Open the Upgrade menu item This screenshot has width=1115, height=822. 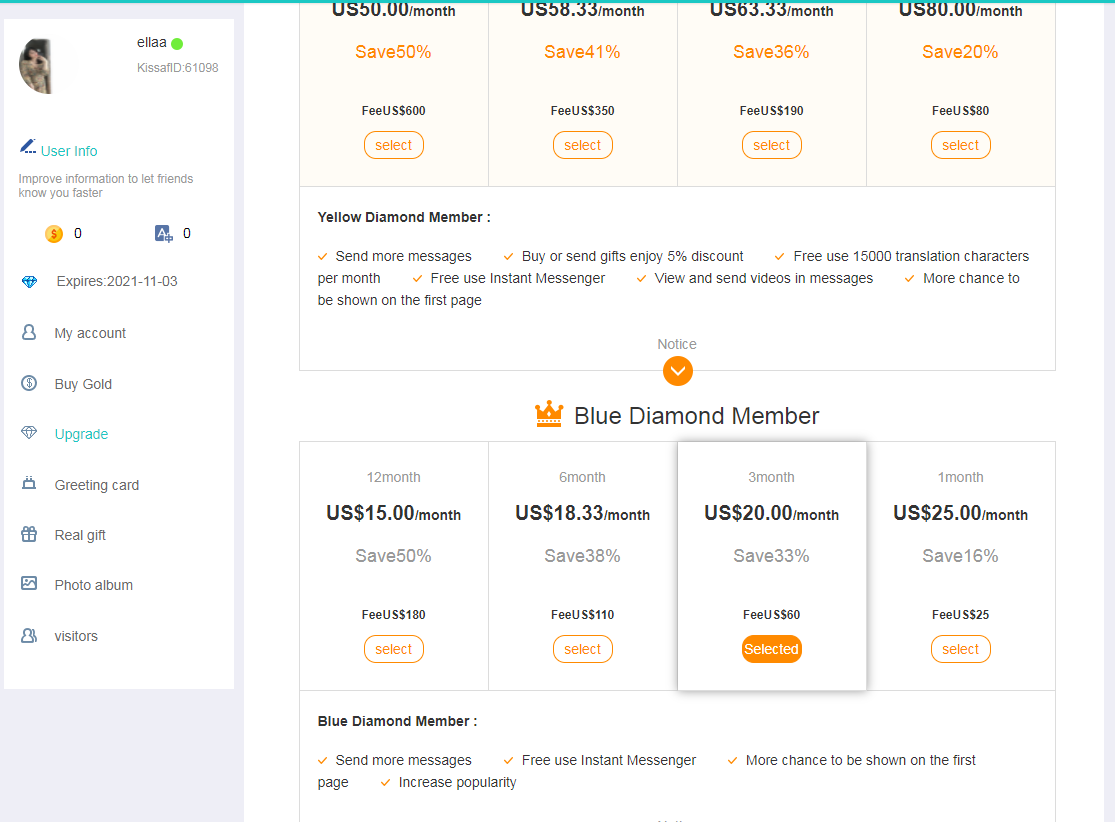pos(81,434)
